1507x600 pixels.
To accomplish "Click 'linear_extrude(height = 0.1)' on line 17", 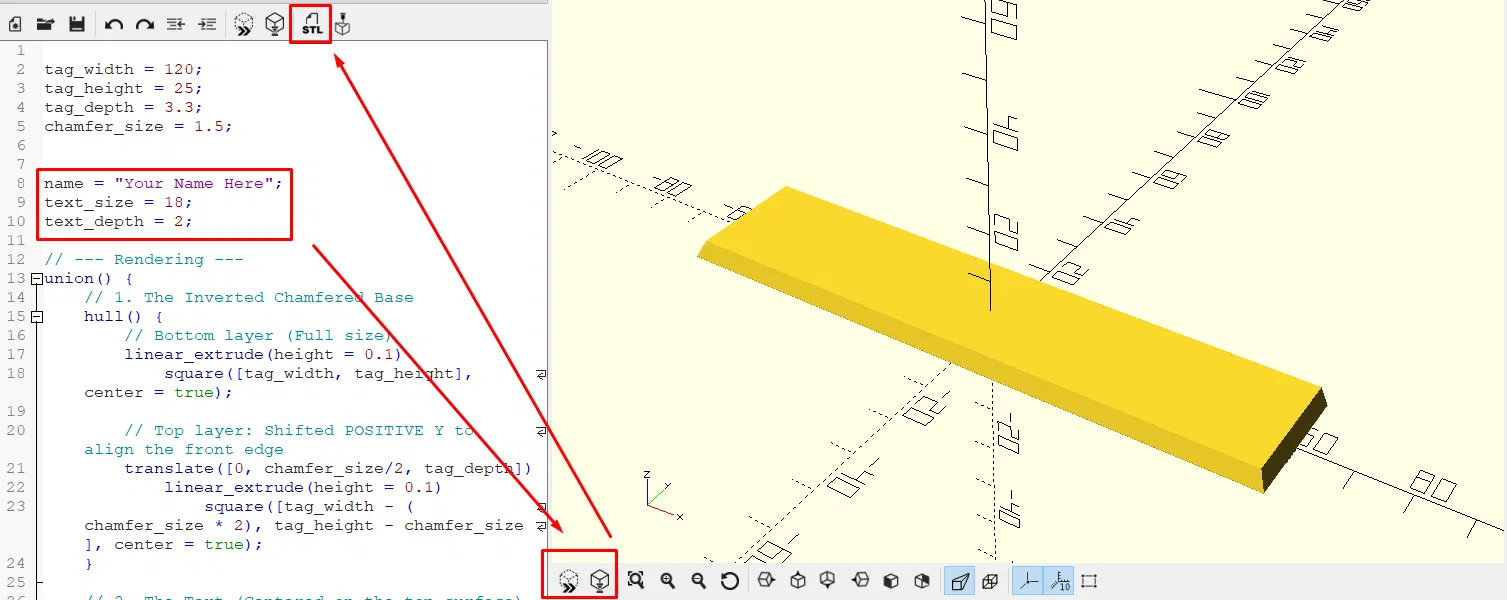I will pyautogui.click(x=263, y=355).
